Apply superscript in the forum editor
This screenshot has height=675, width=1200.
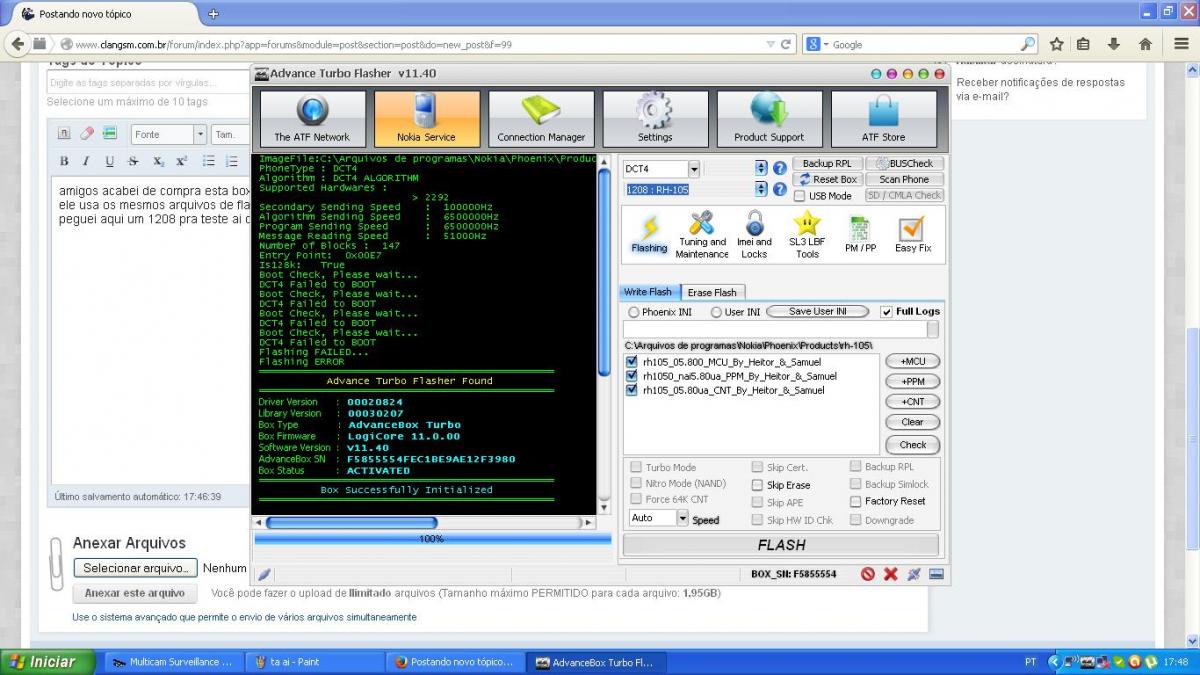(181, 161)
